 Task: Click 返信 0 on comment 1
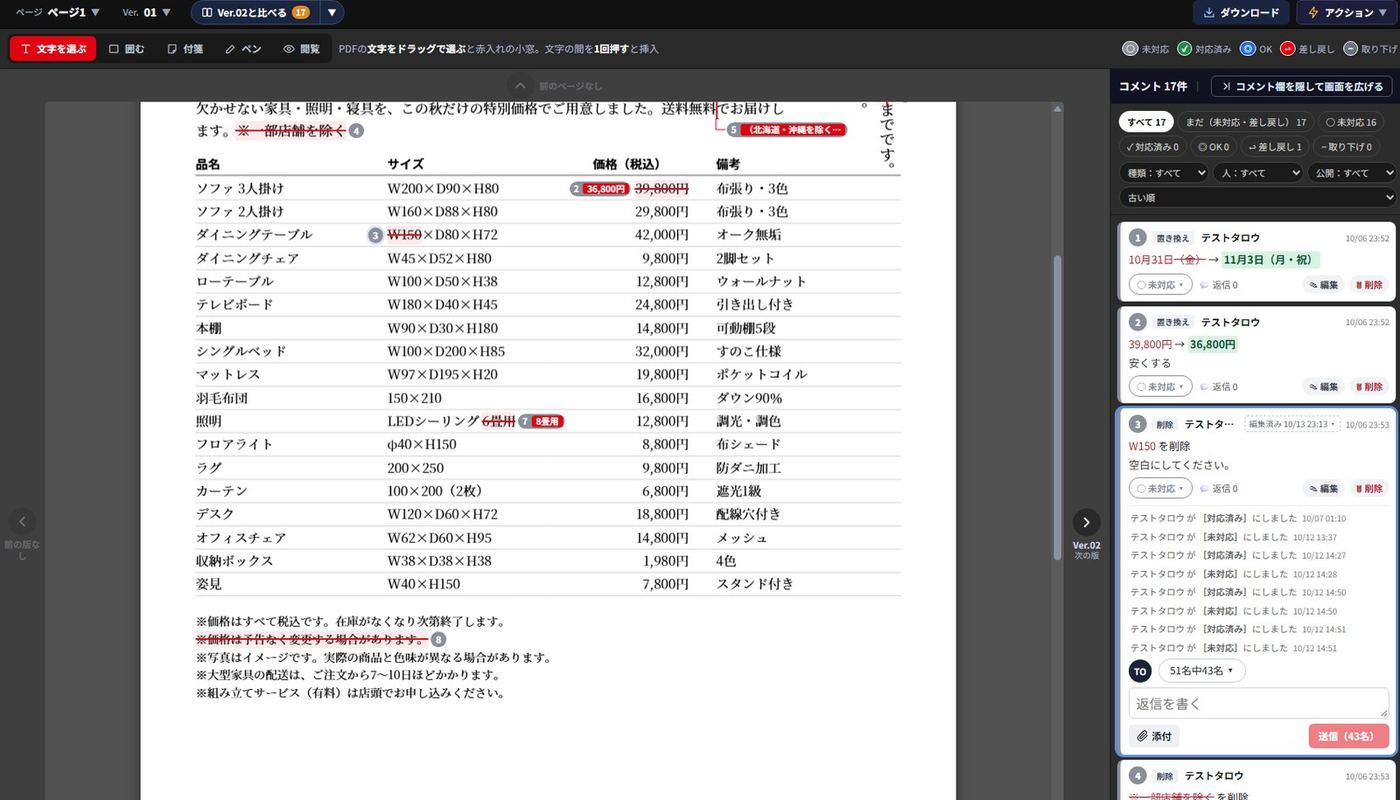[x=1219, y=285]
